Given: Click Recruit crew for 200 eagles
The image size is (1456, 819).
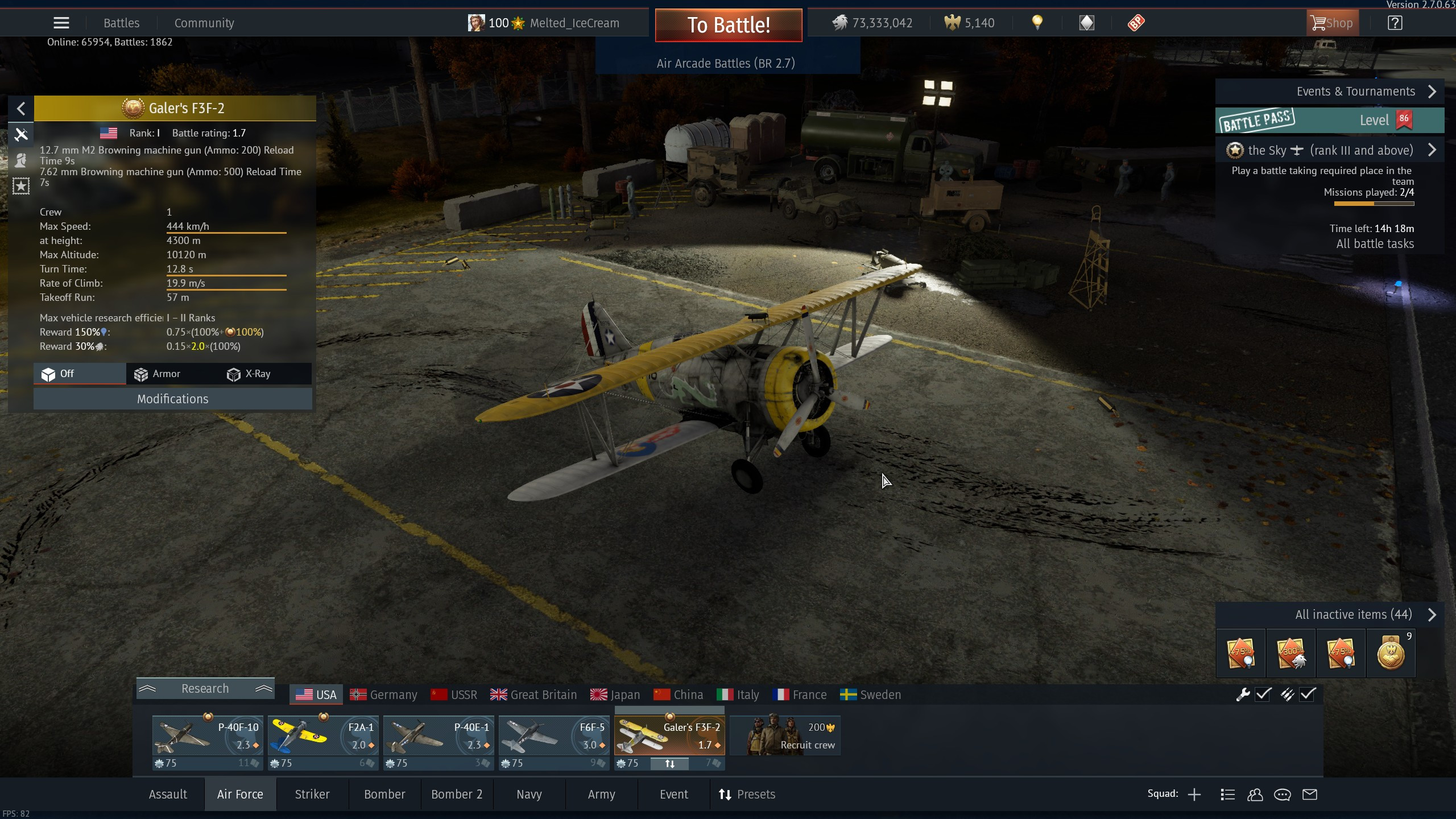Looking at the screenshot, I should (x=785, y=736).
